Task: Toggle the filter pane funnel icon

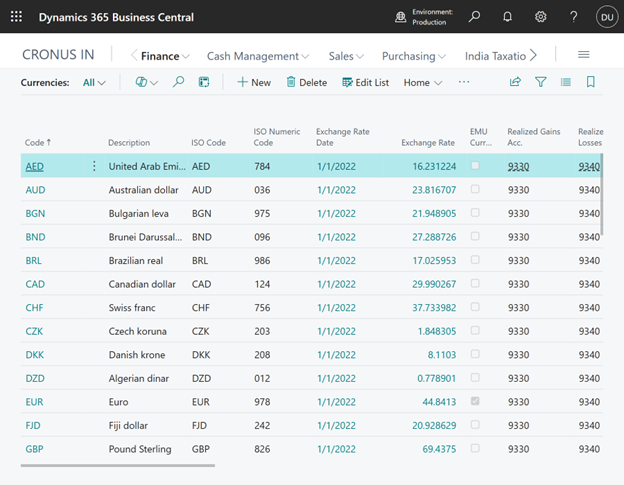Action: pyautogui.click(x=540, y=82)
